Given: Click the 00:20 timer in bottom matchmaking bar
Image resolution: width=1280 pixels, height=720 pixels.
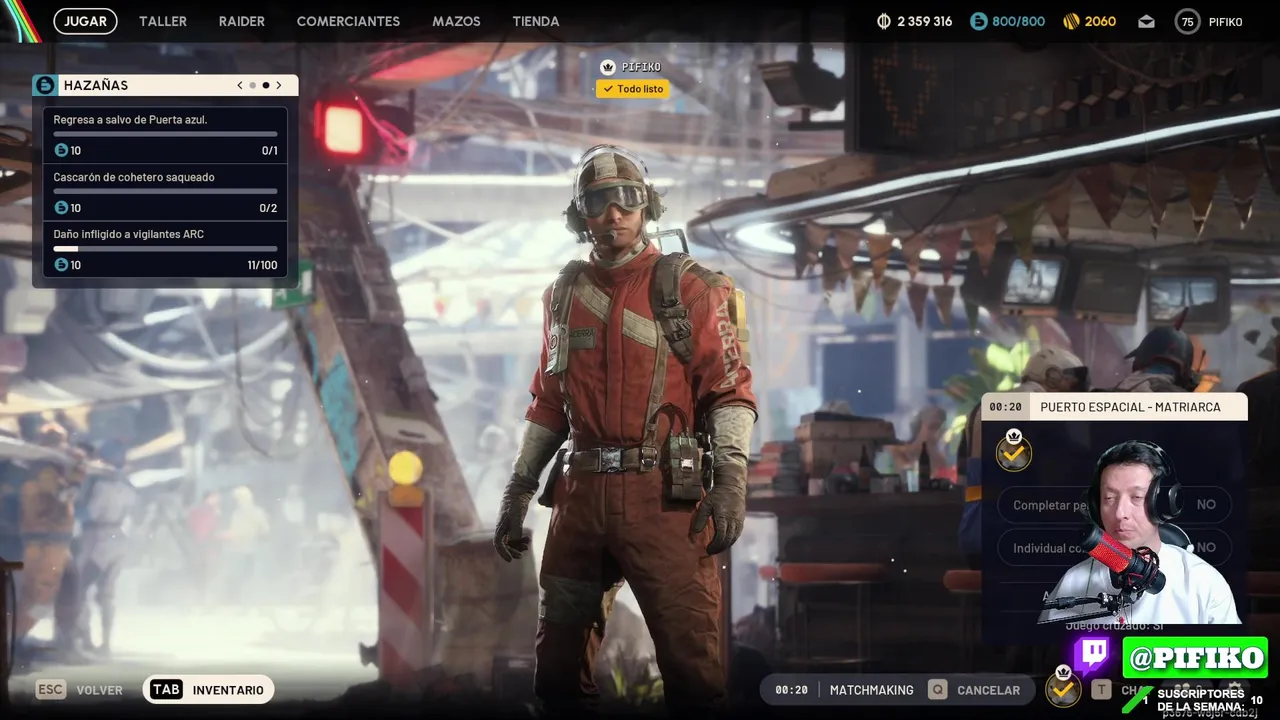Looking at the screenshot, I should [791, 690].
